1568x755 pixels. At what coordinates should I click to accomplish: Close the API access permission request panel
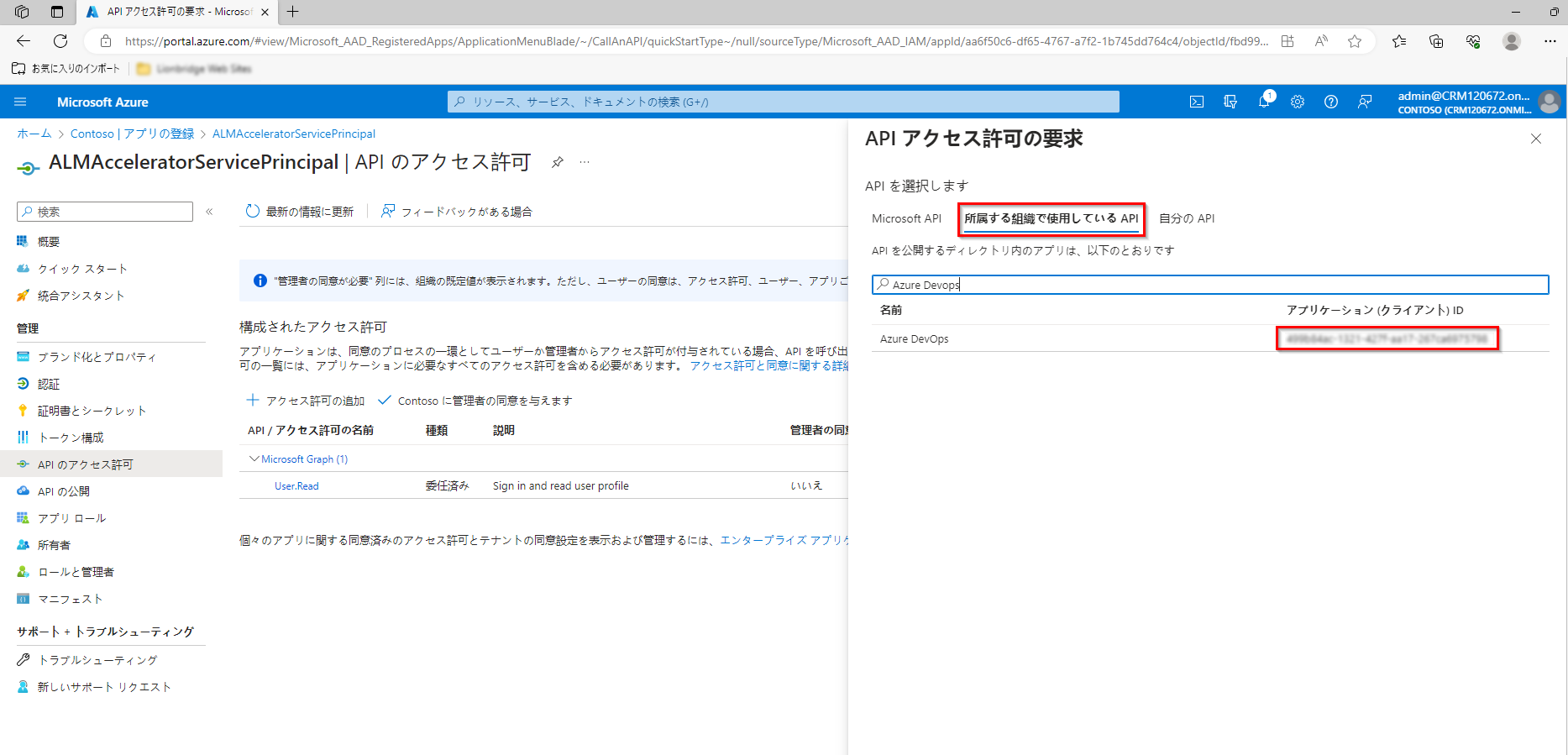1536,139
